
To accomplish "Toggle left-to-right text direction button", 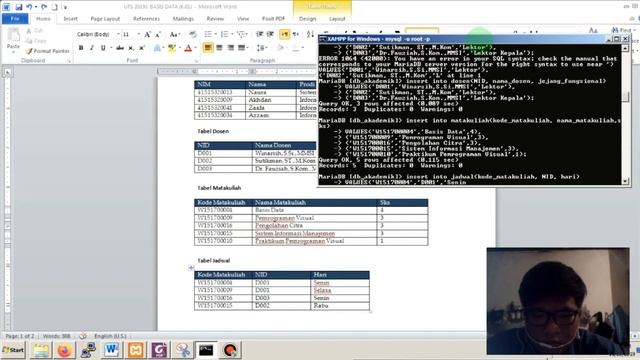I will (x=285, y=34).
